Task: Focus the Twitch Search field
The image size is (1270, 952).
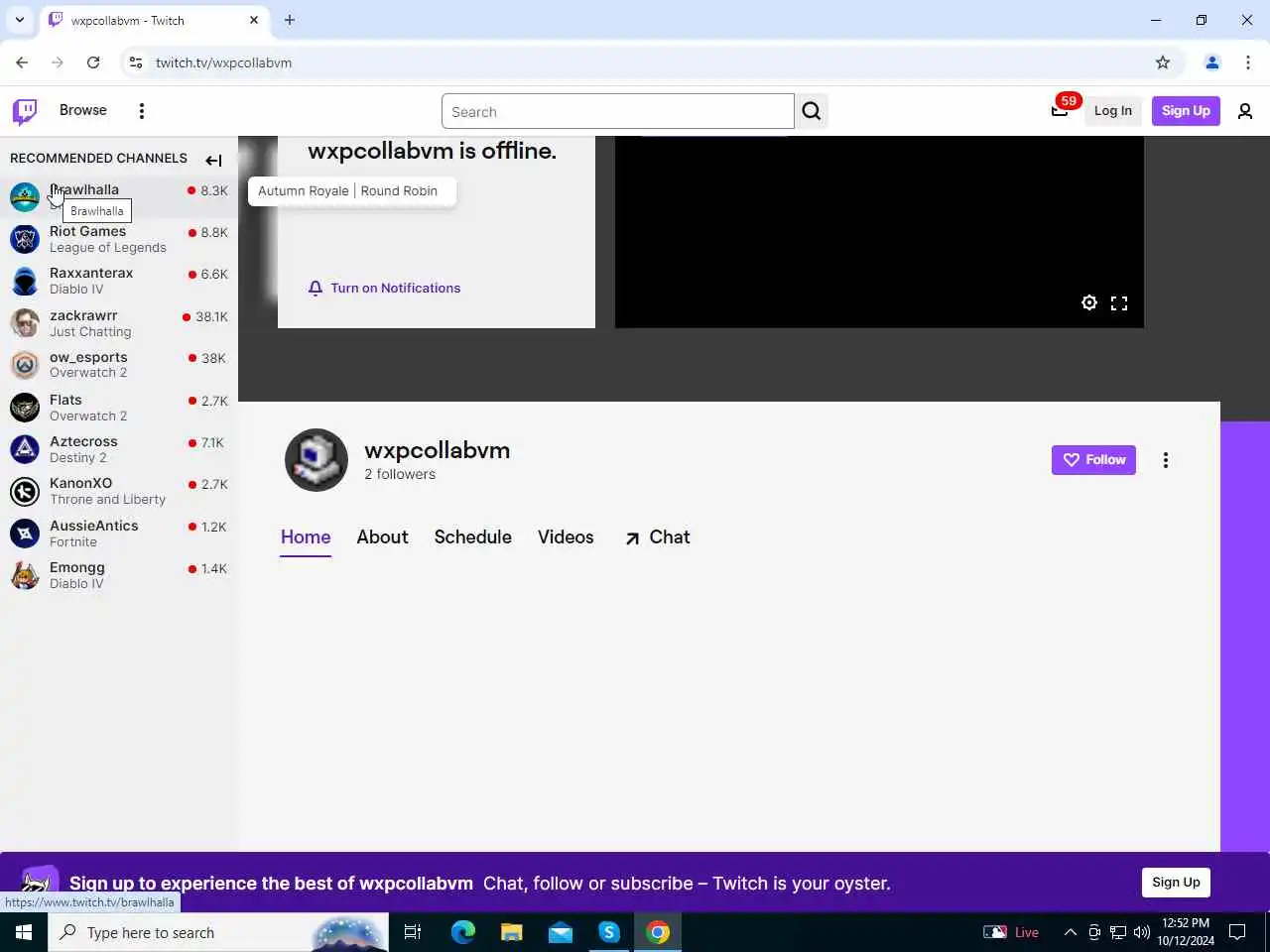Action: pyautogui.click(x=617, y=111)
